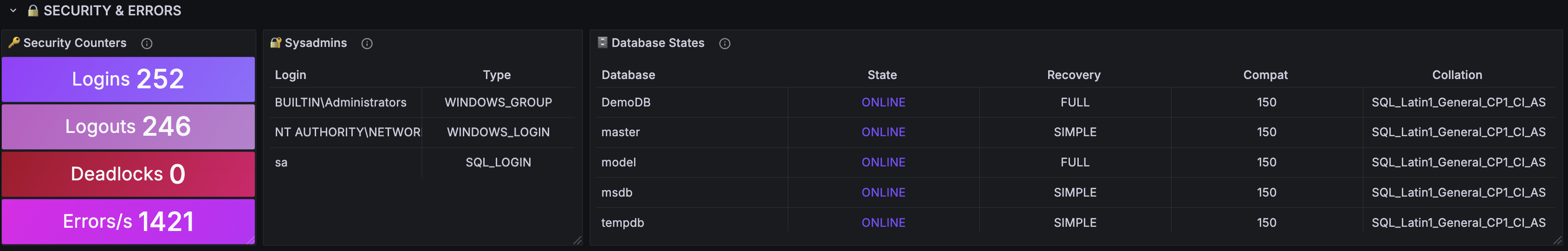Click the key icon in Security Counters title
1568x251 pixels.
click(x=13, y=43)
